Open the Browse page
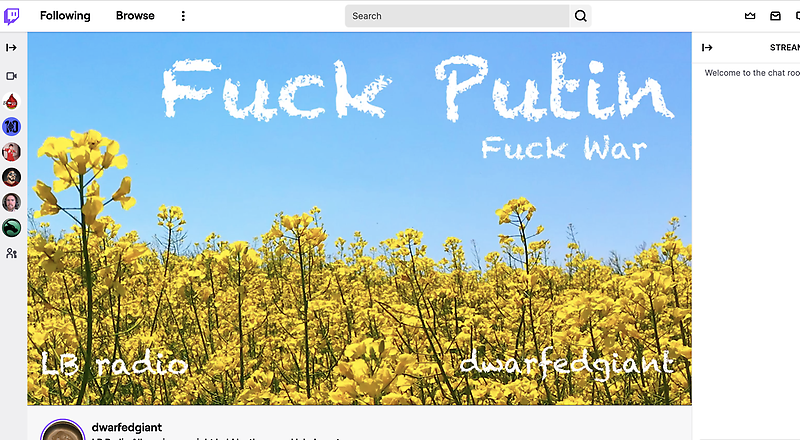 135,16
